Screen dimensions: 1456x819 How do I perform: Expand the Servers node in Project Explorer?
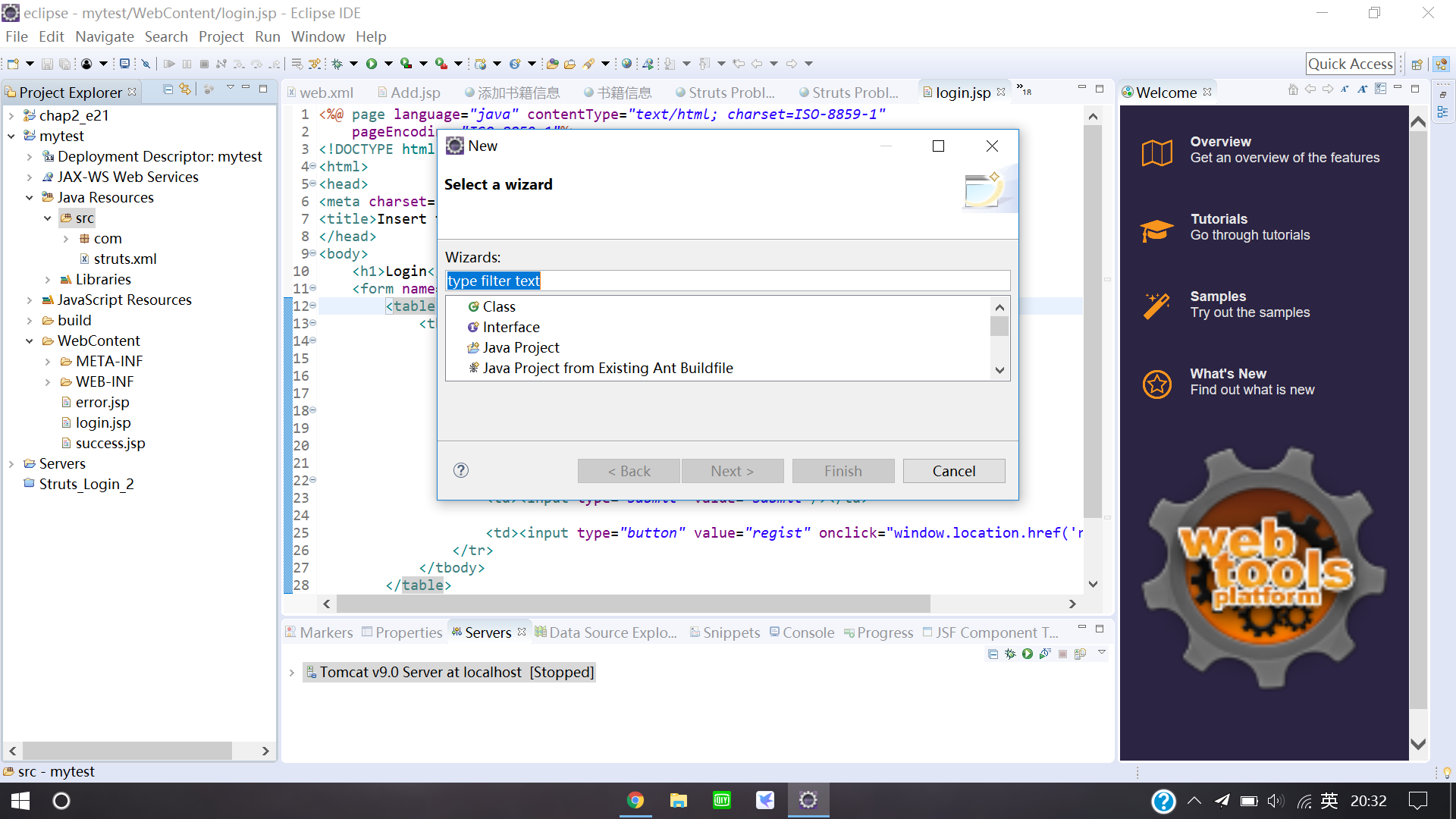(x=11, y=463)
